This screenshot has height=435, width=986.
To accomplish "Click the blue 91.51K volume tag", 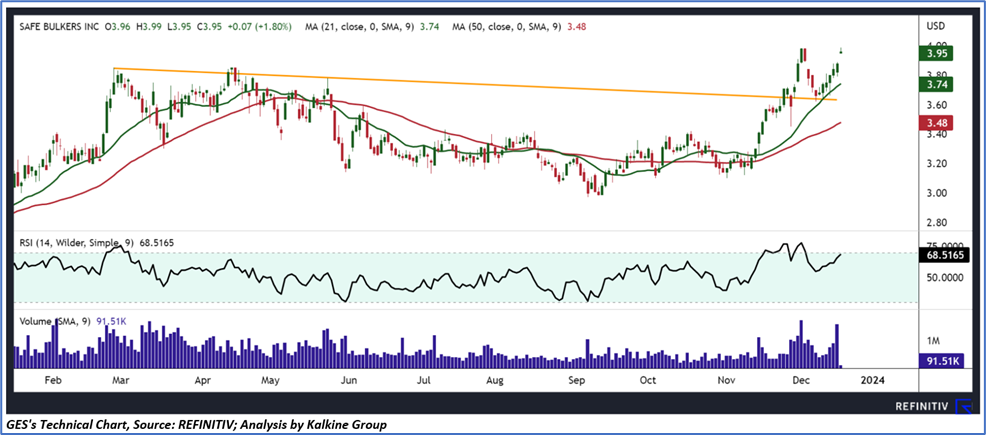I will coord(941,361).
